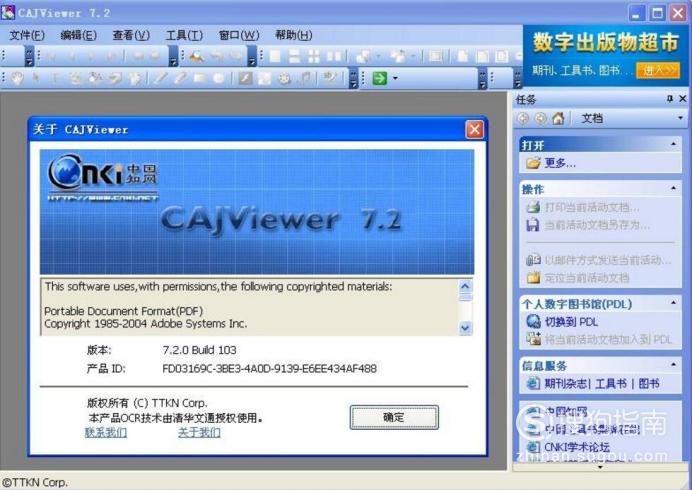This screenshot has width=692, height=490.
Task: Open the 帮助(H) menu
Action: tap(293, 35)
